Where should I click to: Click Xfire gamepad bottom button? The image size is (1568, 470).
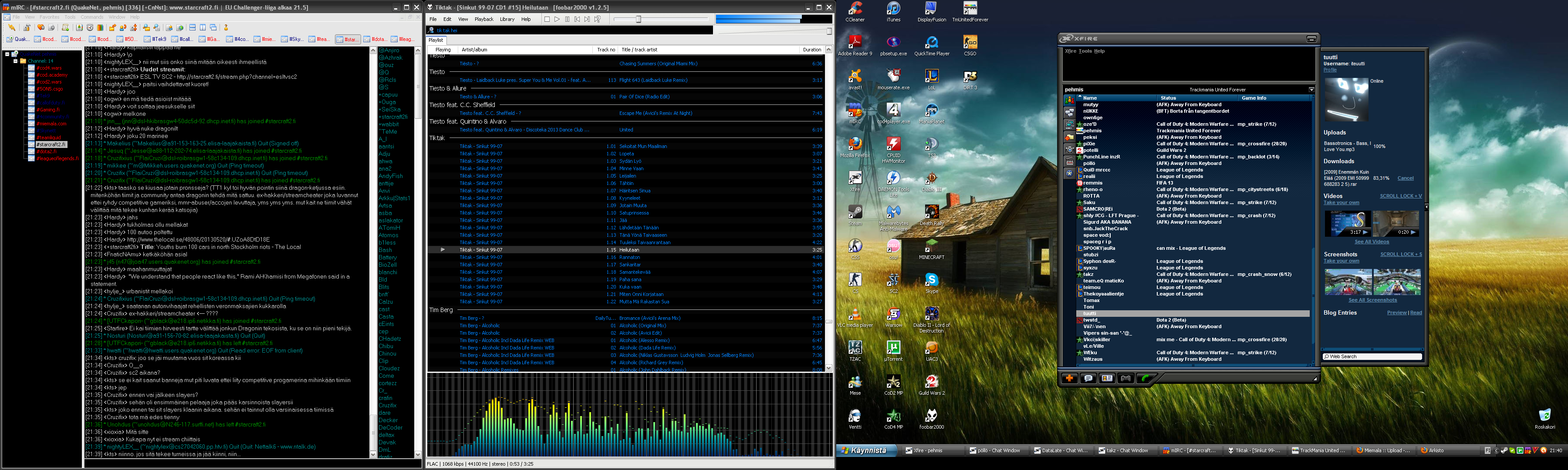click(x=1125, y=378)
